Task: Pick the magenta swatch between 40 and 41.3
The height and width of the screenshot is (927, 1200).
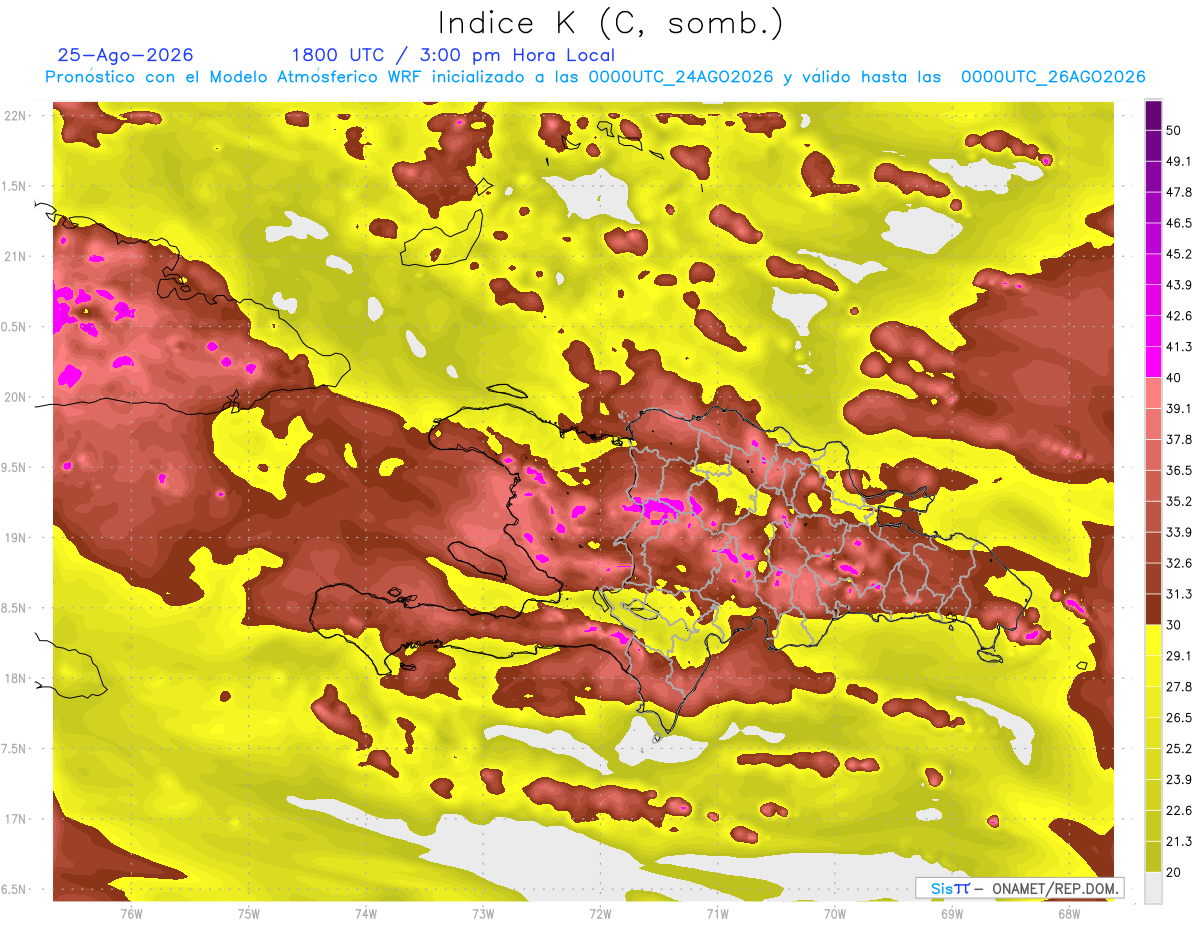Action: (x=1153, y=361)
